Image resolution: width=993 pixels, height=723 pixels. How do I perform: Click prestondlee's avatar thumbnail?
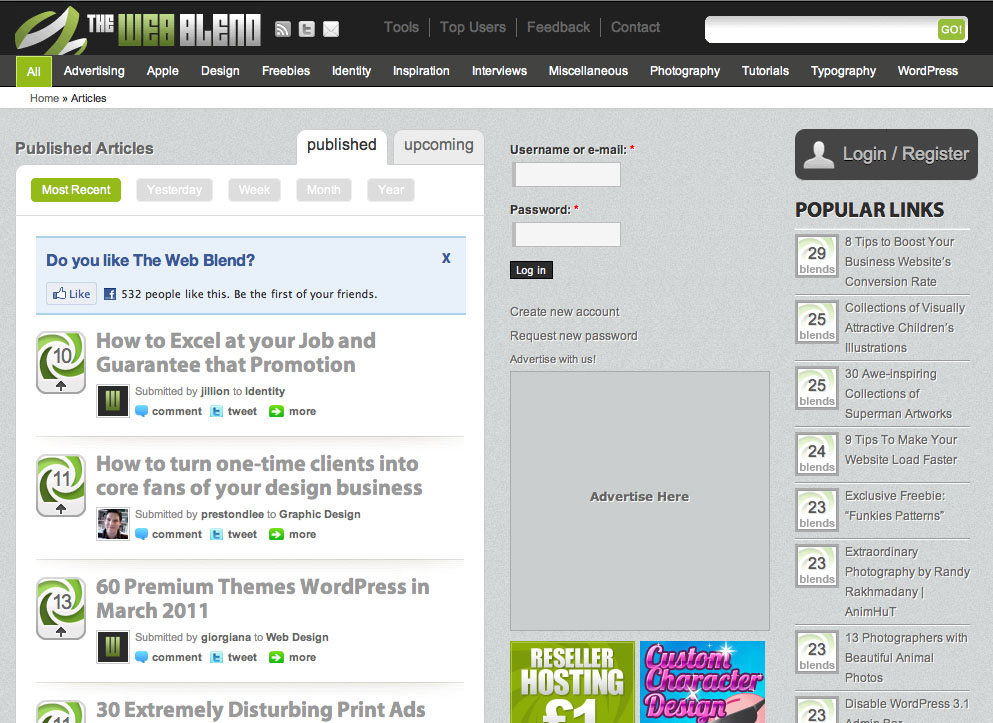pyautogui.click(x=113, y=524)
